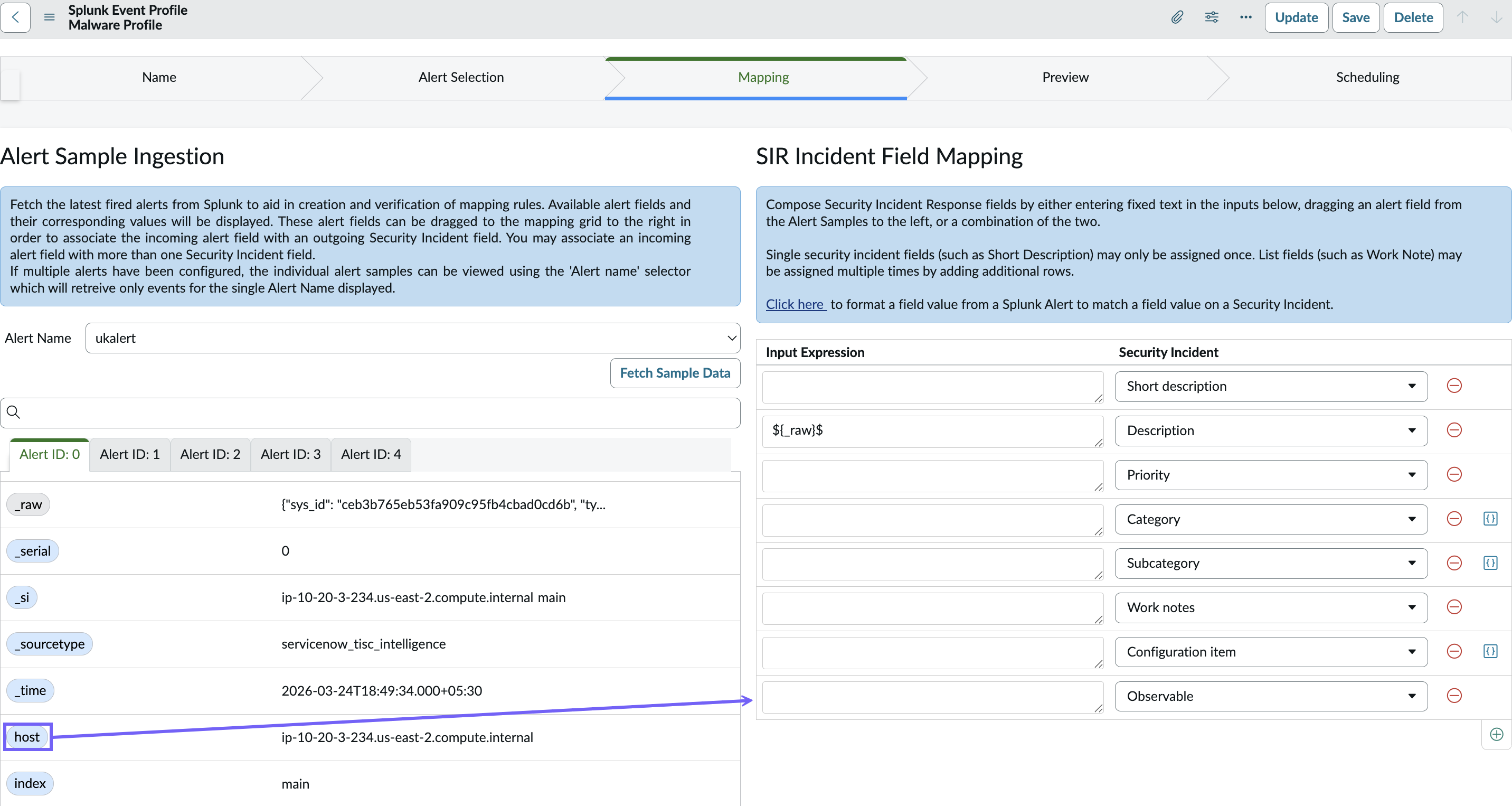Open value mapping braces icon for Subcategory
Image resolution: width=1512 pixels, height=806 pixels.
click(x=1490, y=563)
